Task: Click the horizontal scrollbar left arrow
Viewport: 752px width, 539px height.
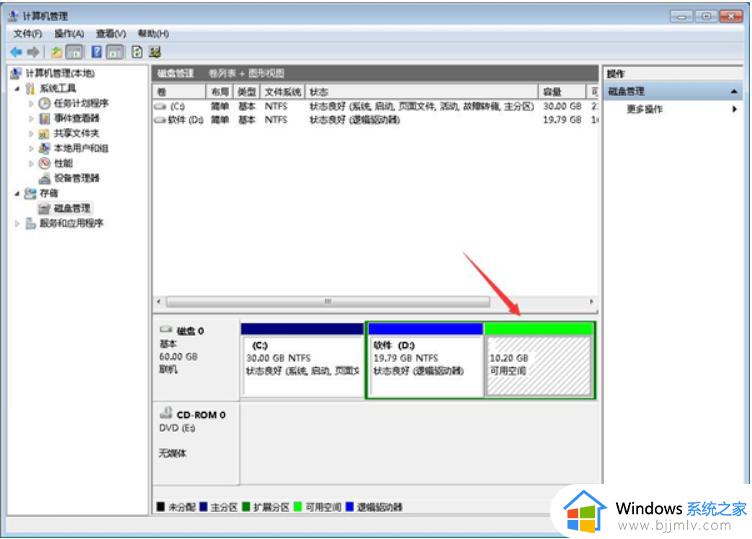Action: (159, 302)
